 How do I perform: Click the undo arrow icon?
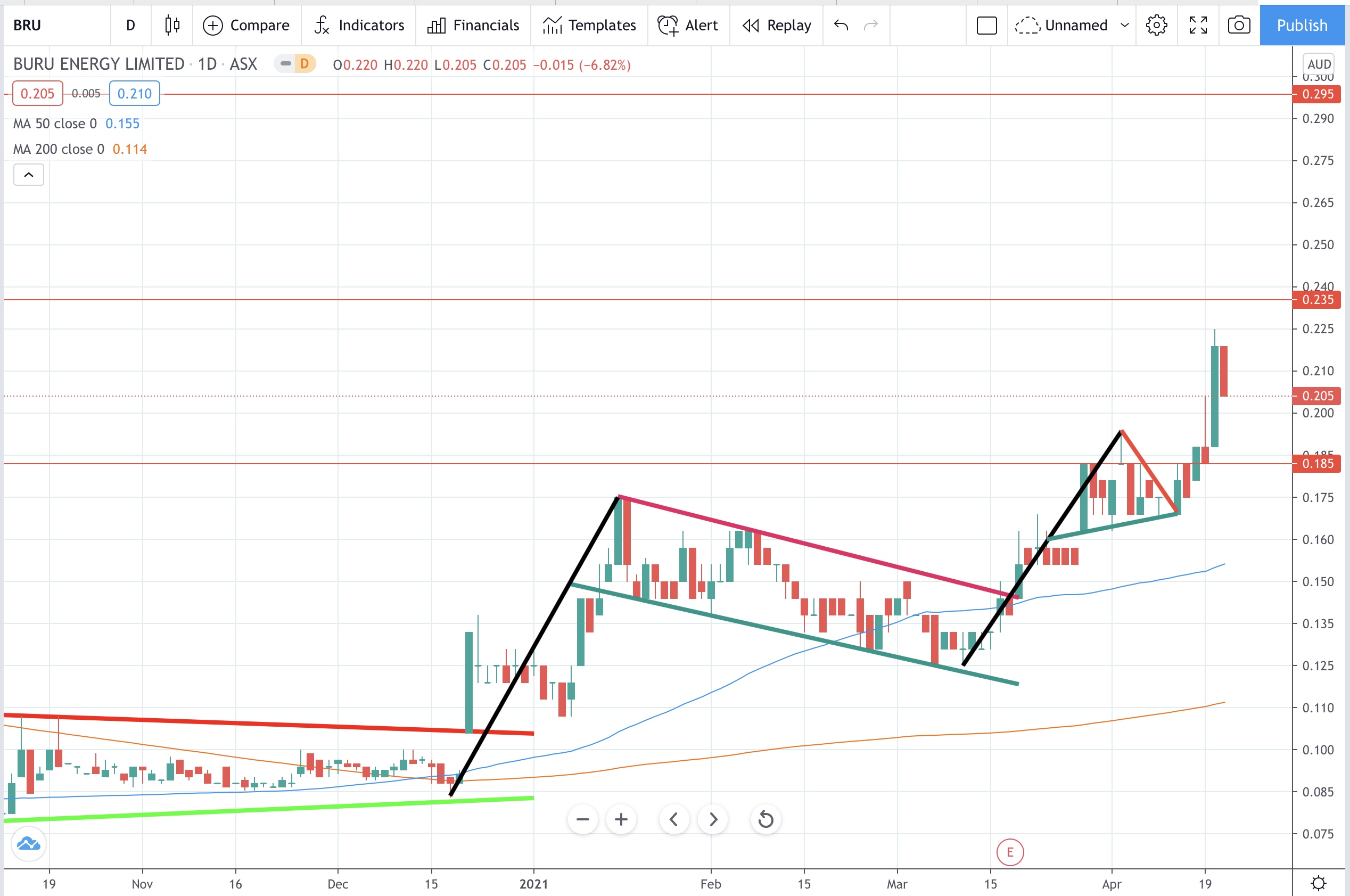841,25
